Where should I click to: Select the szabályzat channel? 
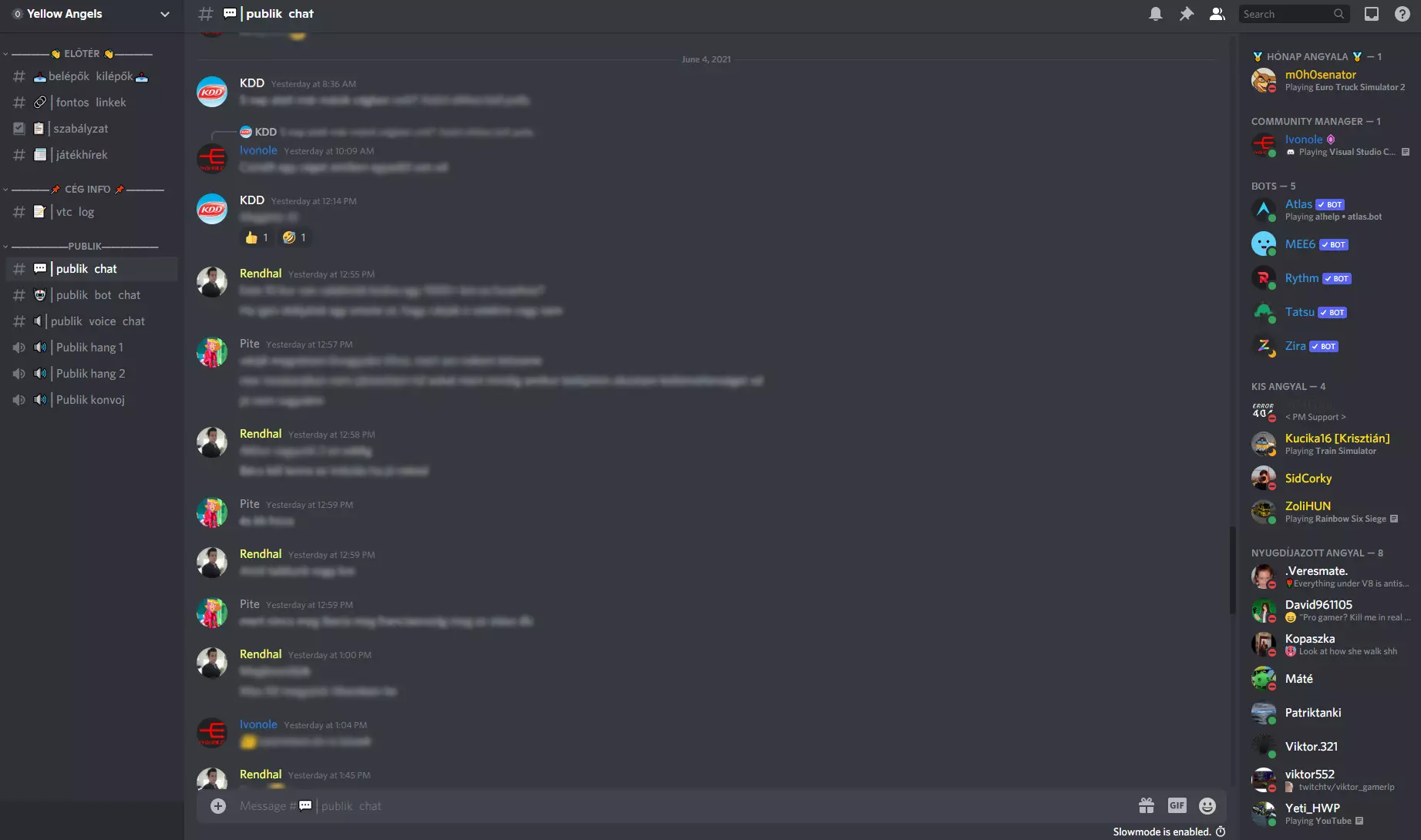pos(92,129)
